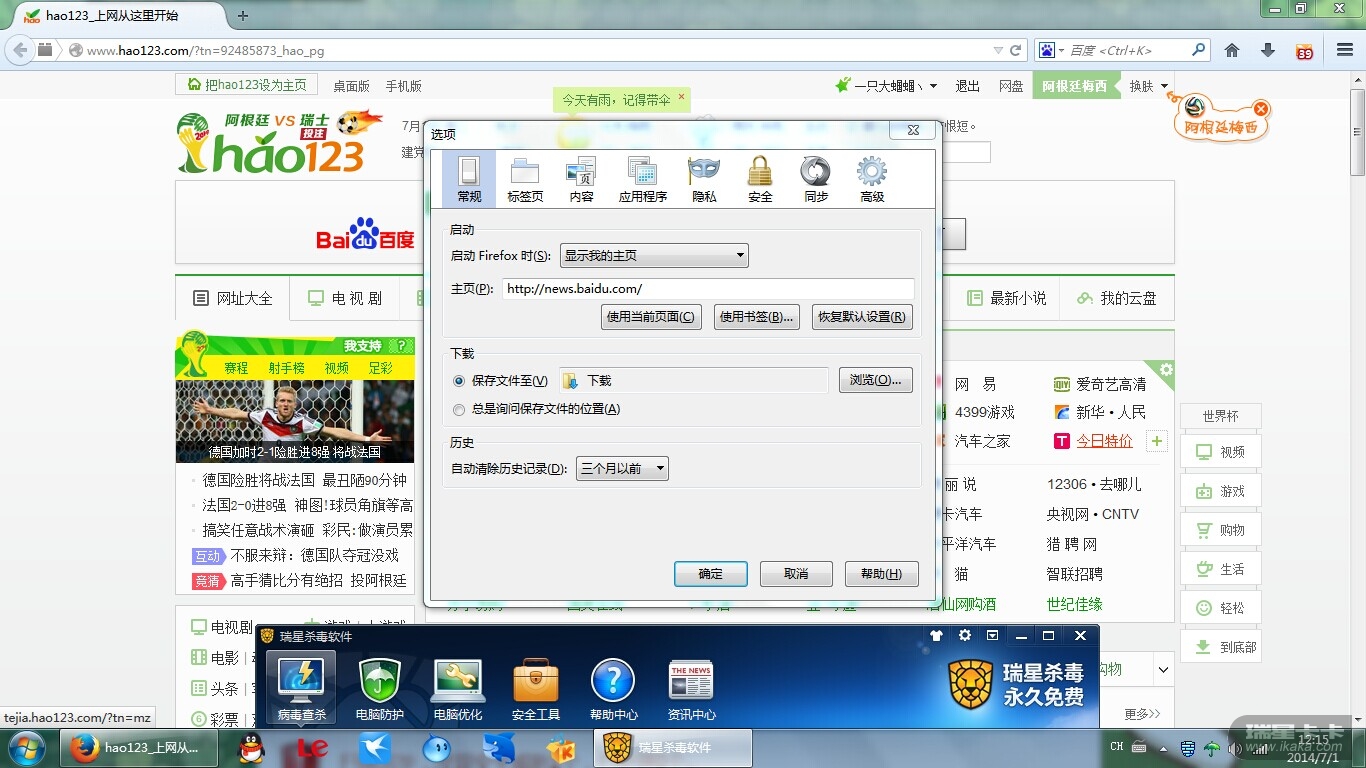Click 使用书签 button
1366x768 pixels.
click(x=757, y=317)
